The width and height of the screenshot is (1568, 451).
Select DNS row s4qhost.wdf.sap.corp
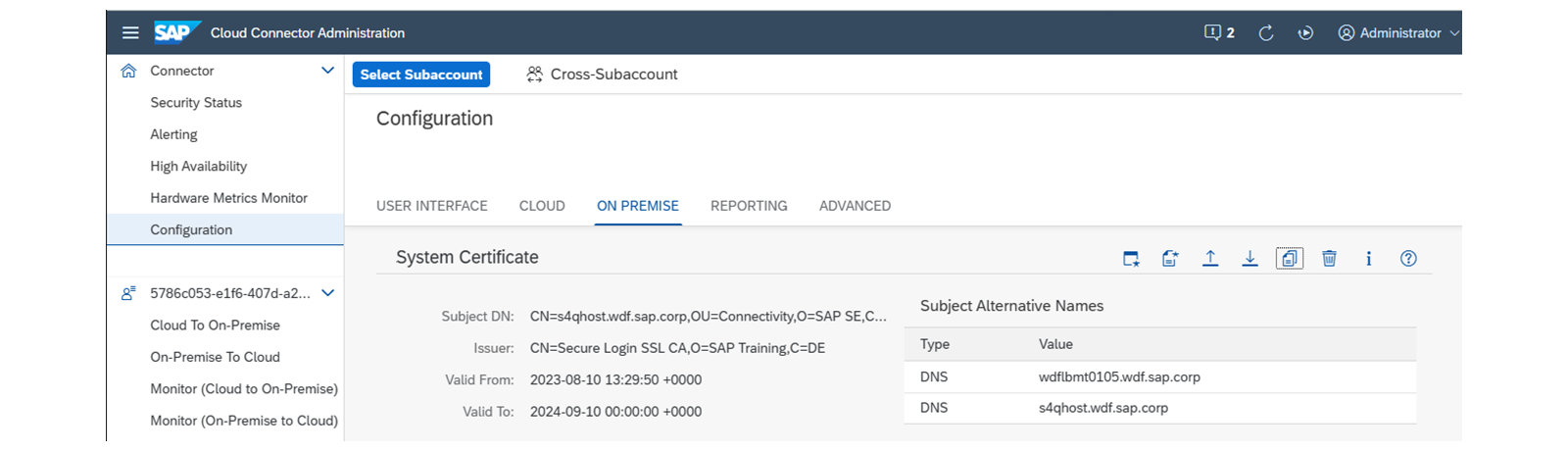click(x=1160, y=408)
